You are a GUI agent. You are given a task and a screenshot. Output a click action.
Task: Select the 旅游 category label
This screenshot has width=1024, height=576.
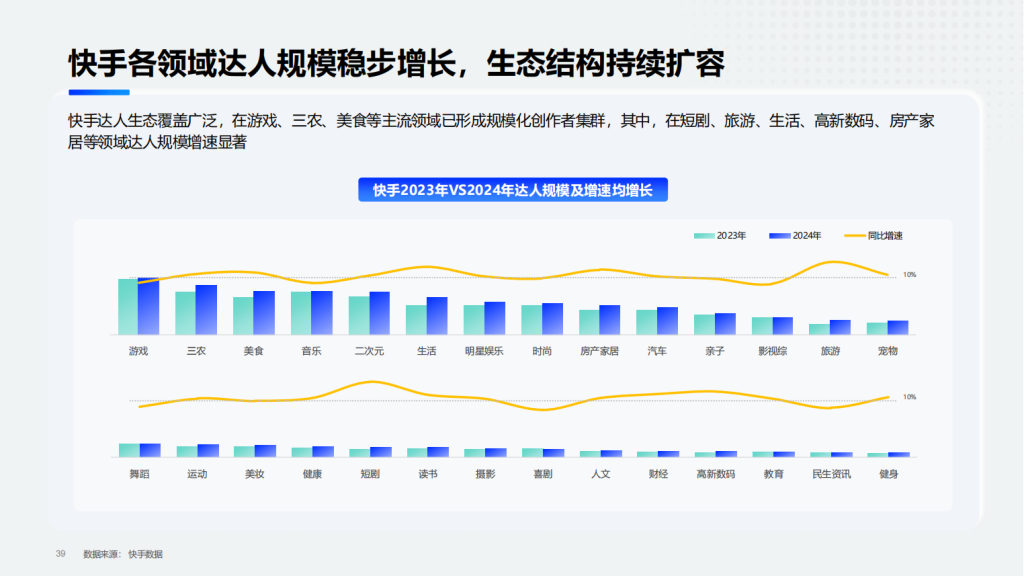click(830, 351)
